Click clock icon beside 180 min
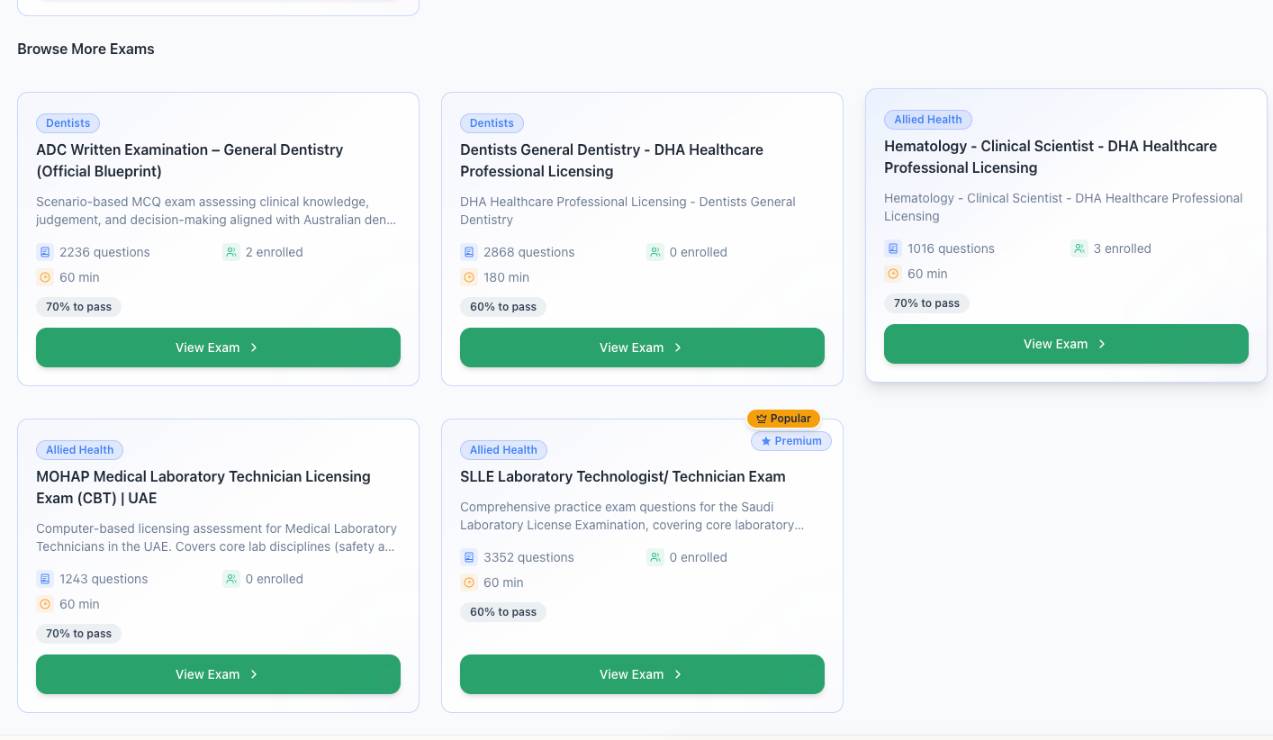Image resolution: width=1273 pixels, height=740 pixels. [469, 277]
